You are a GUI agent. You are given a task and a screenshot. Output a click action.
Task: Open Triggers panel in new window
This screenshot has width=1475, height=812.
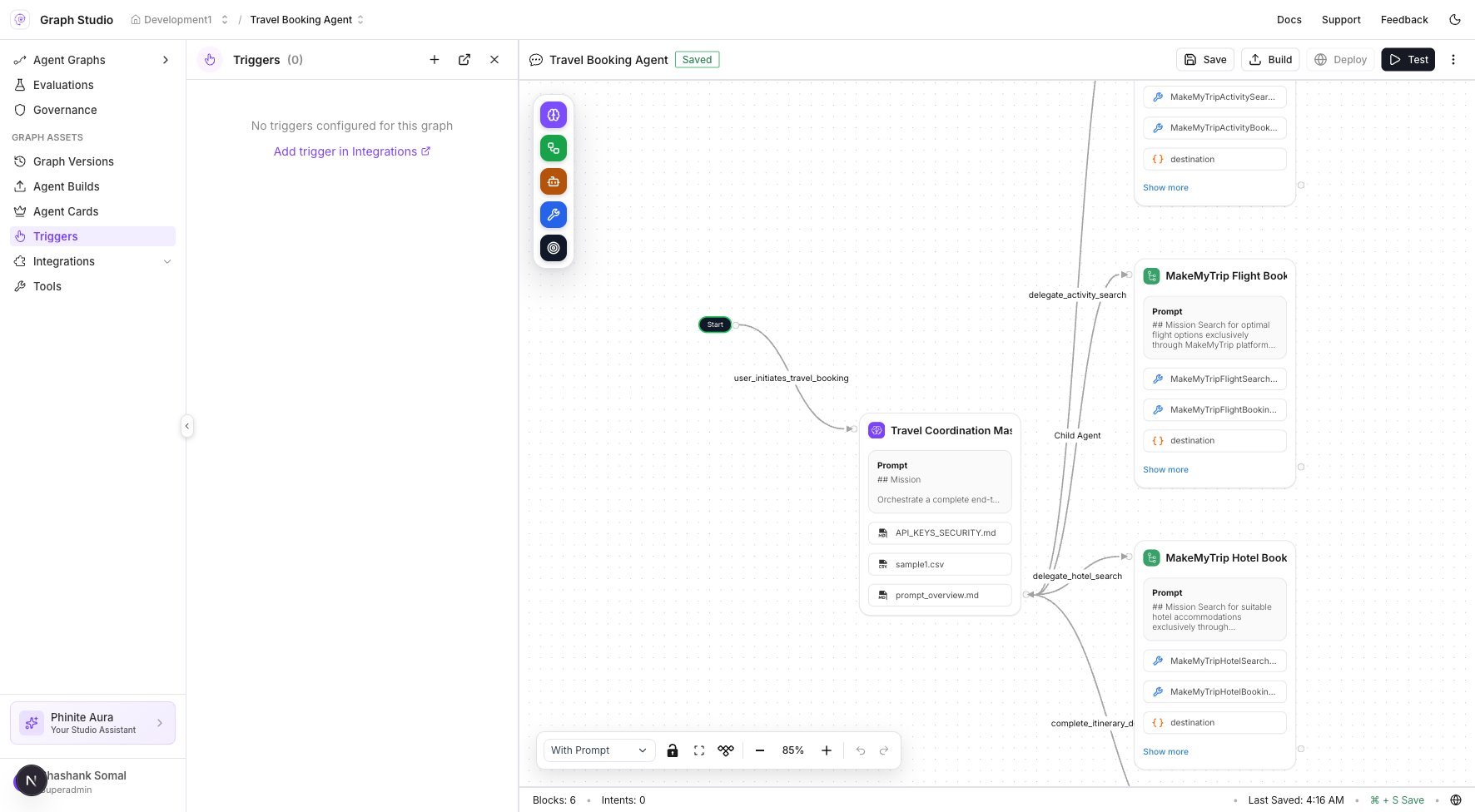pyautogui.click(x=464, y=60)
